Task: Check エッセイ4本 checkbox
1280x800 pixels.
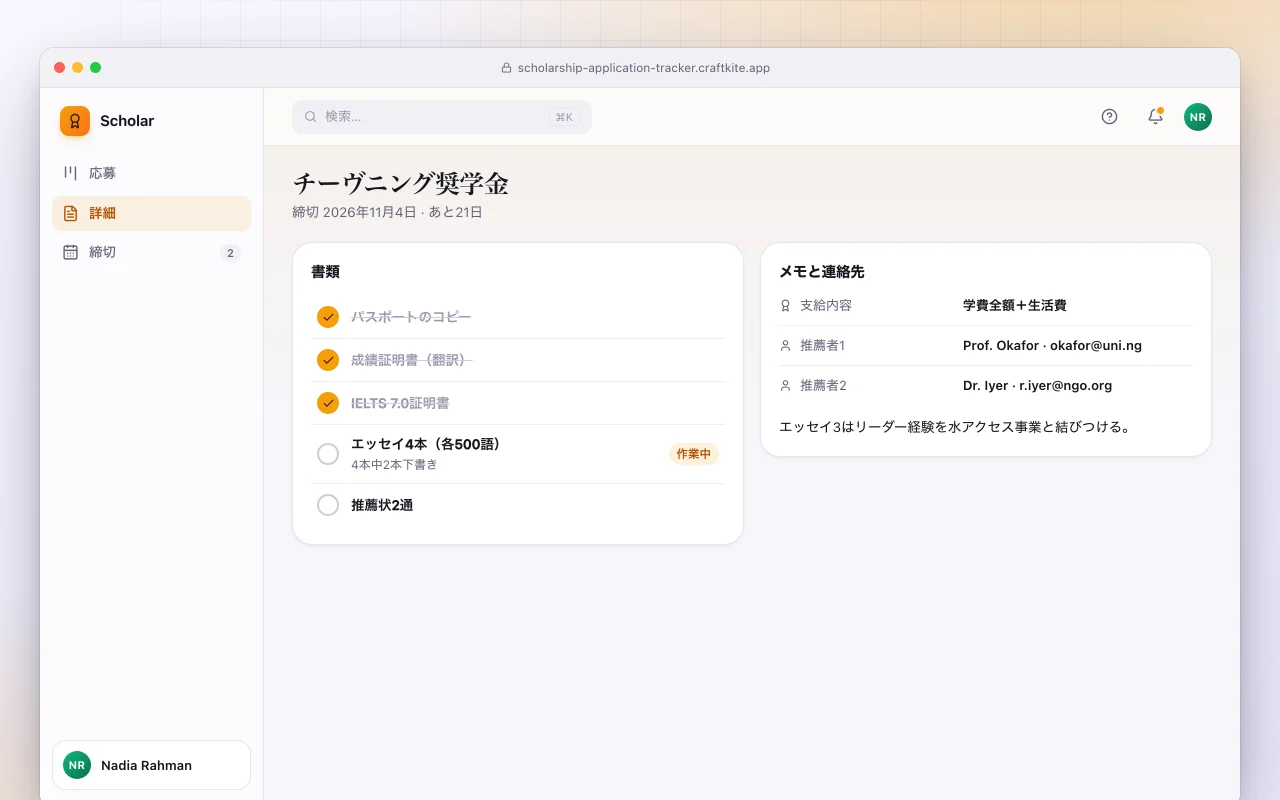Action: click(328, 454)
